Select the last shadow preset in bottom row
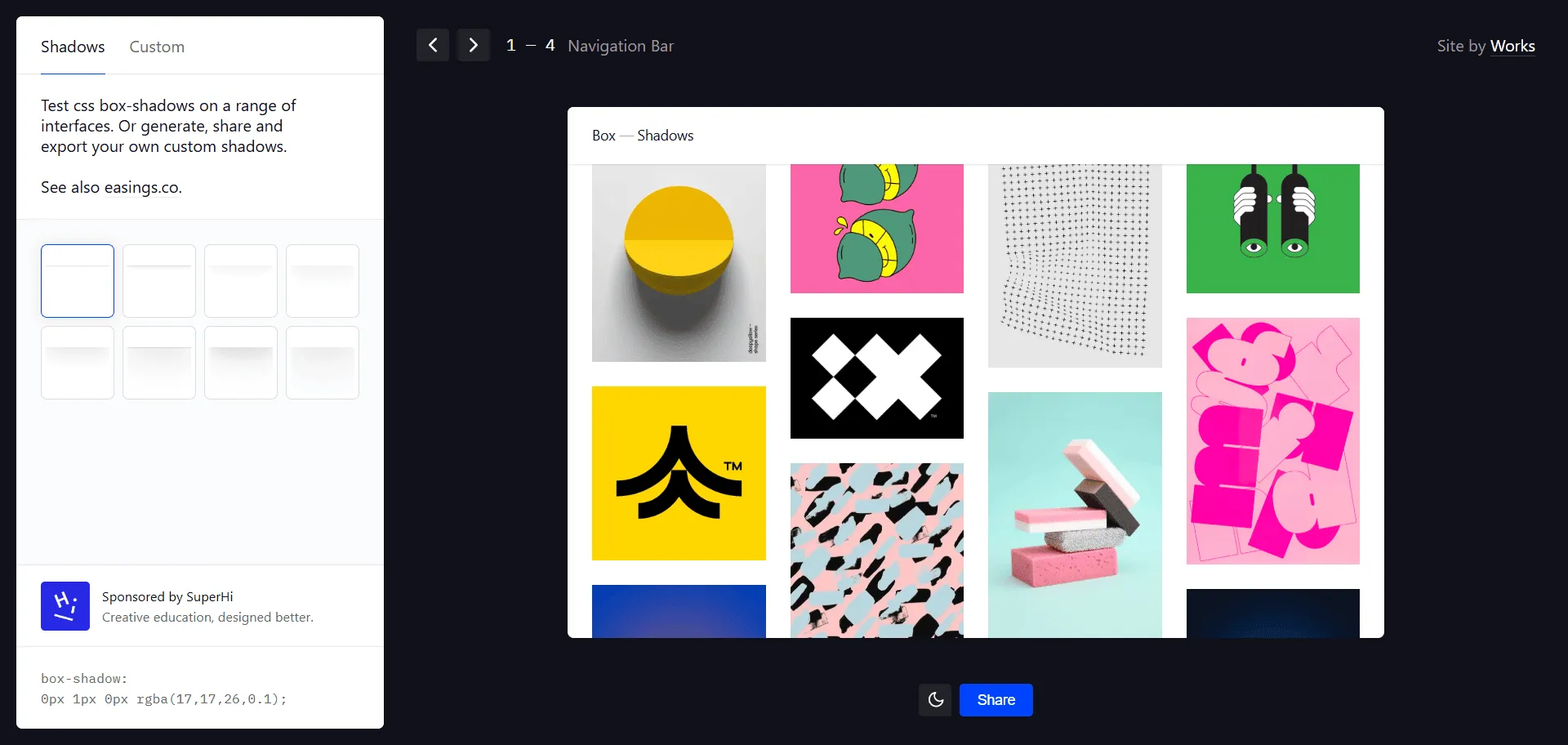This screenshot has width=1568, height=745. click(323, 363)
